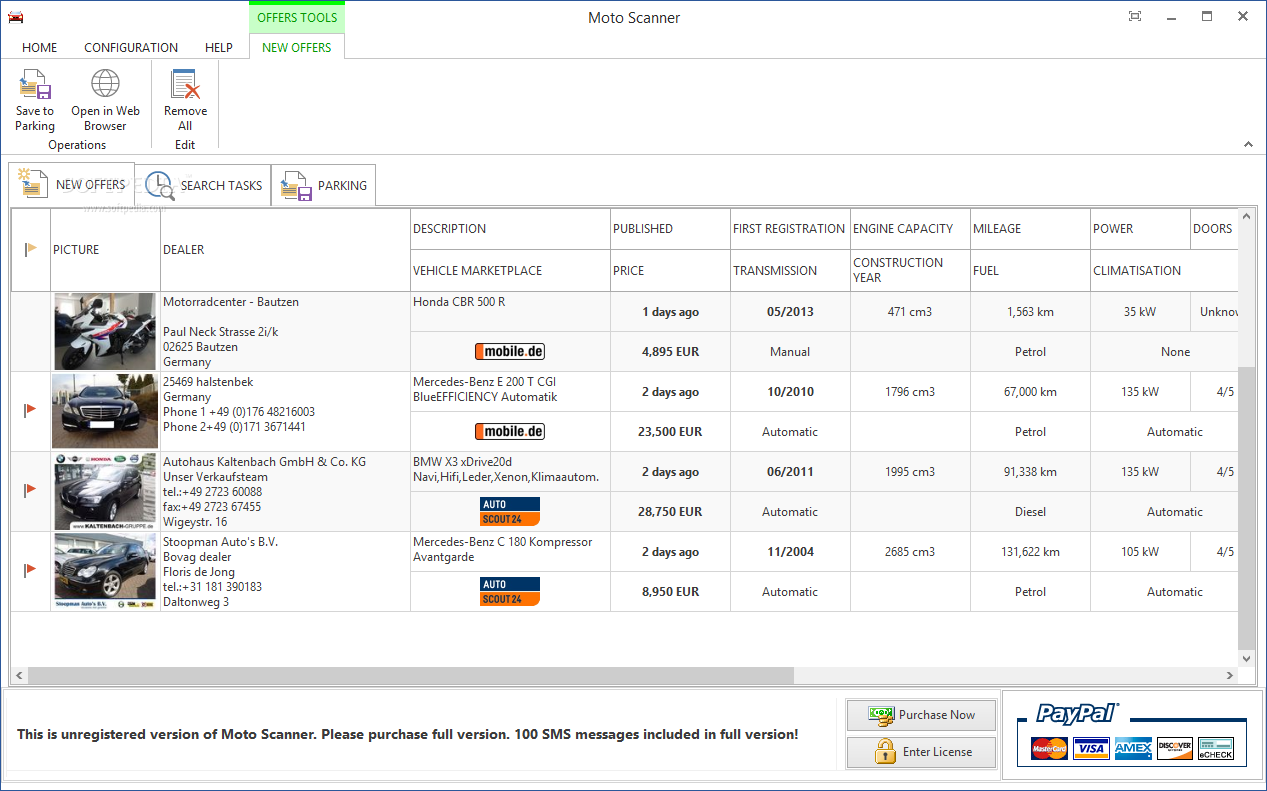This screenshot has width=1267, height=791.
Task: Select the NEW OFFERS ribbon tab
Action: pyautogui.click(x=296, y=47)
